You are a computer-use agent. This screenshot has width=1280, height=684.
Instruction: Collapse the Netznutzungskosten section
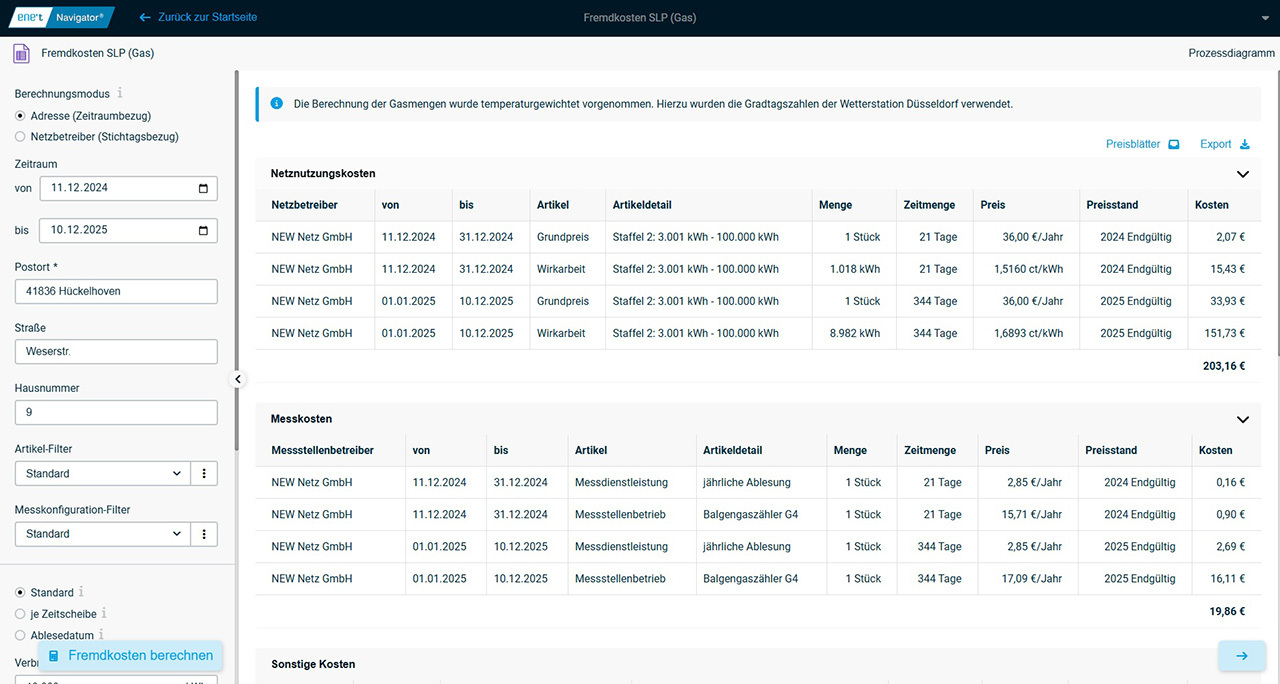pyautogui.click(x=1243, y=174)
